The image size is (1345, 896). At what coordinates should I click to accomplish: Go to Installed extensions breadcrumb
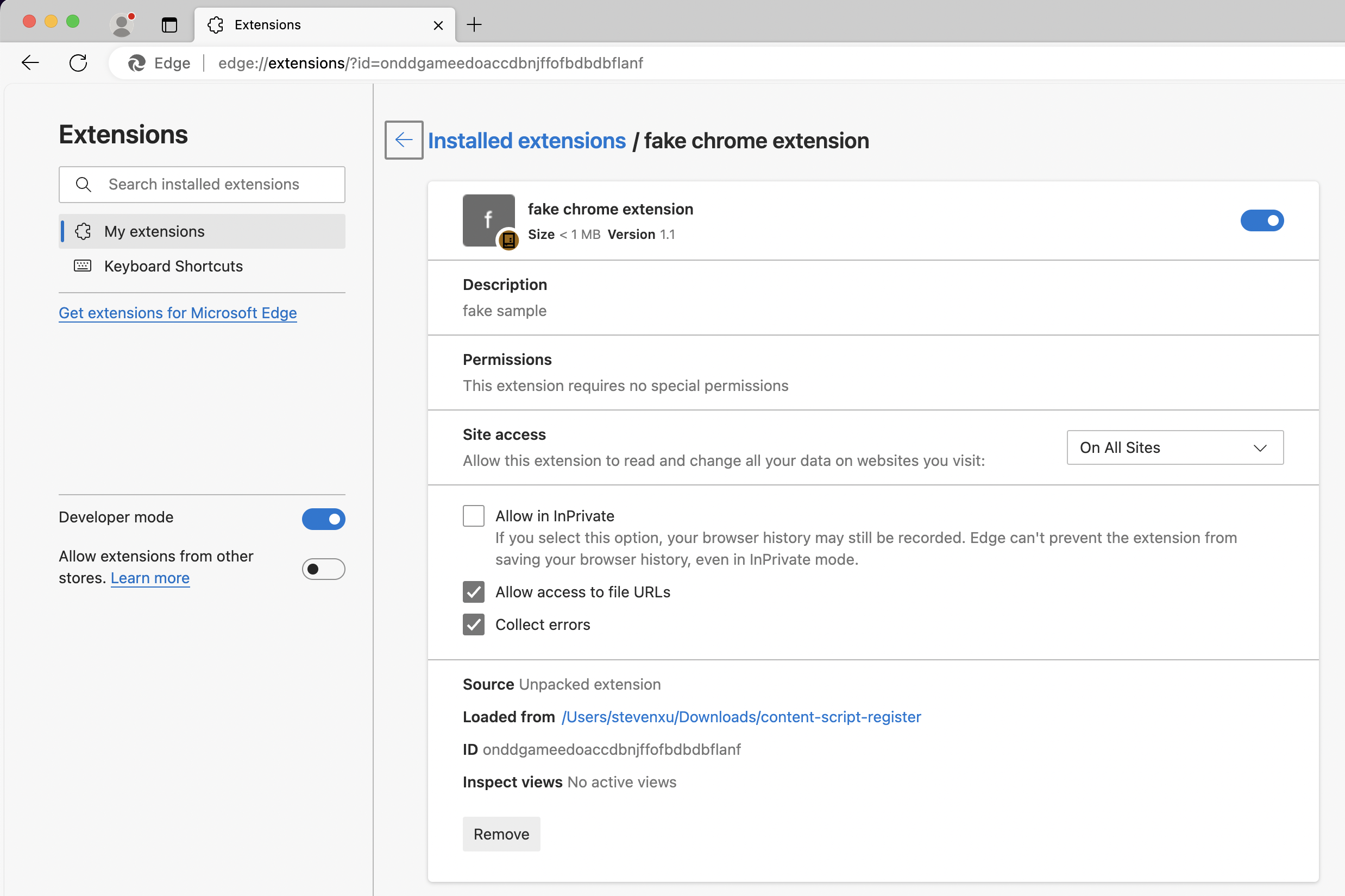coord(526,140)
